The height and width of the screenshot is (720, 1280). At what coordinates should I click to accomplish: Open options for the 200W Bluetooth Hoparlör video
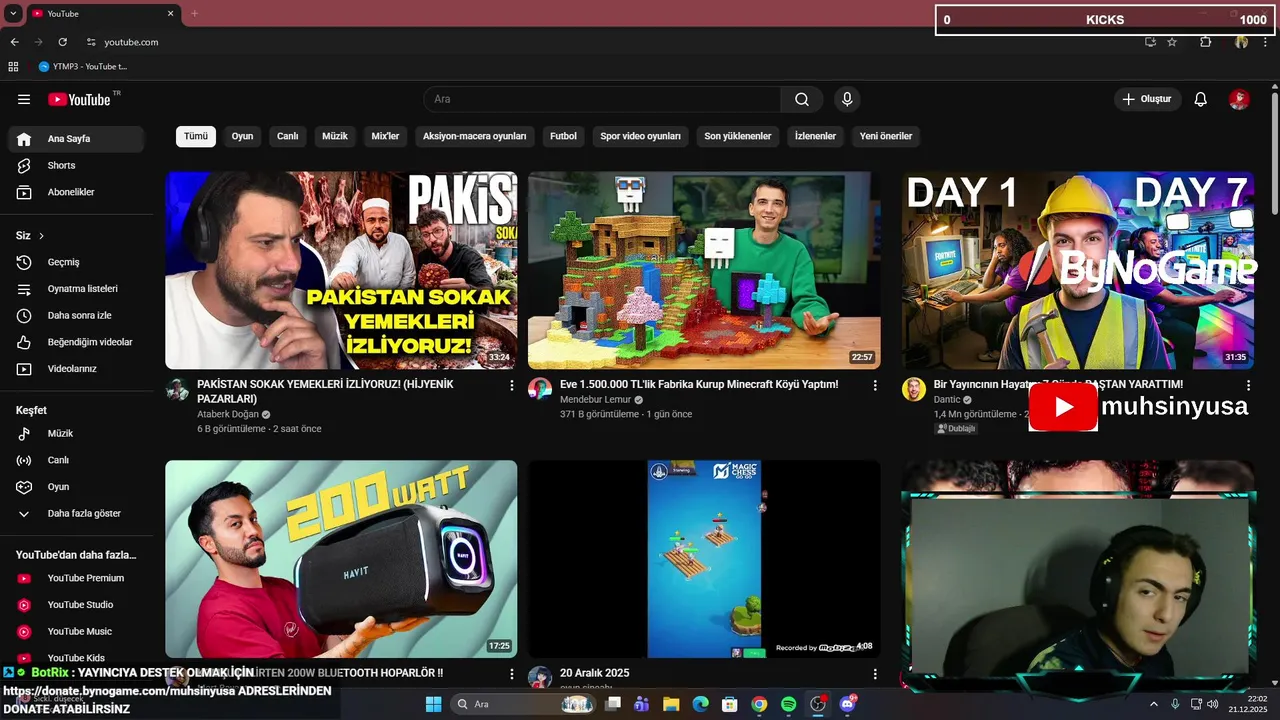coord(512,674)
